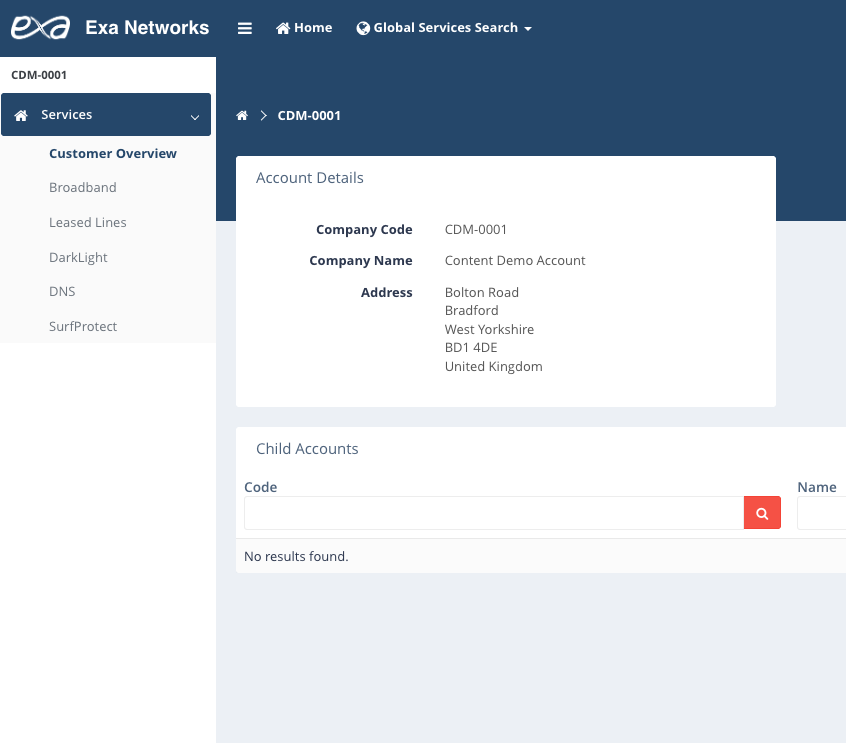Click the Exa logo icon
The height and width of the screenshot is (743, 846).
pyautogui.click(x=41, y=28)
